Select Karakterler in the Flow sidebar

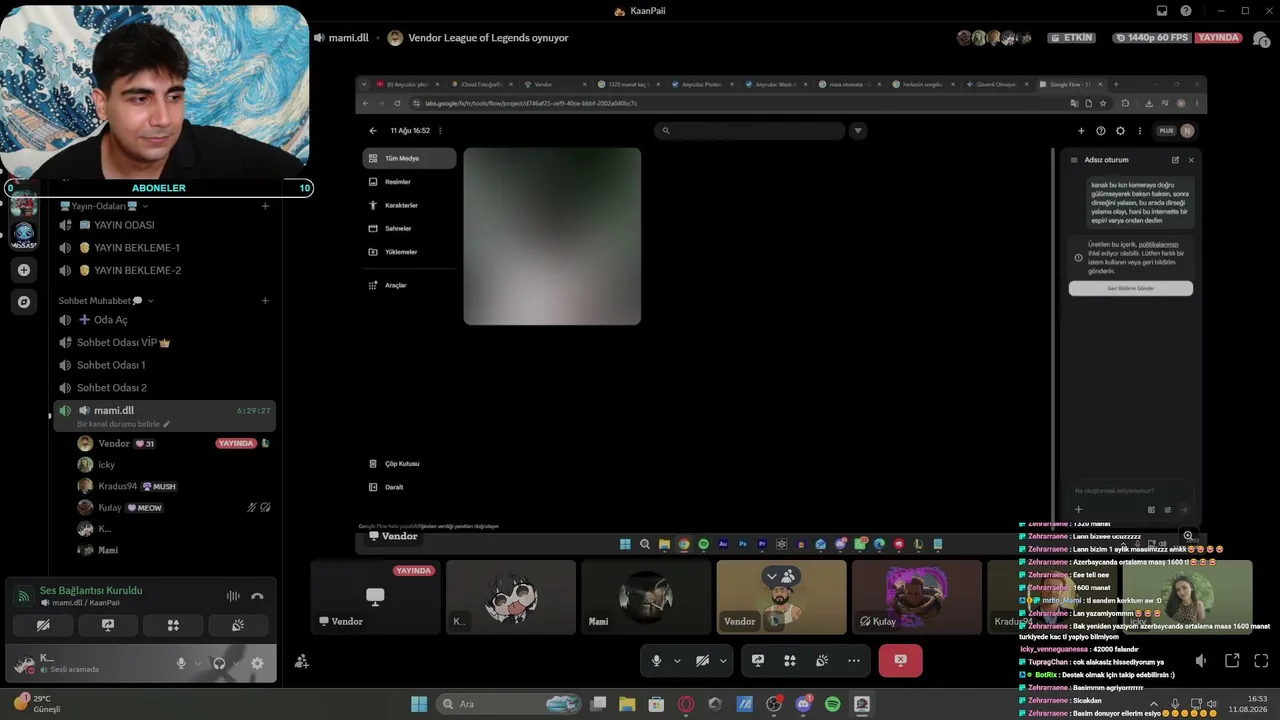click(x=409, y=205)
